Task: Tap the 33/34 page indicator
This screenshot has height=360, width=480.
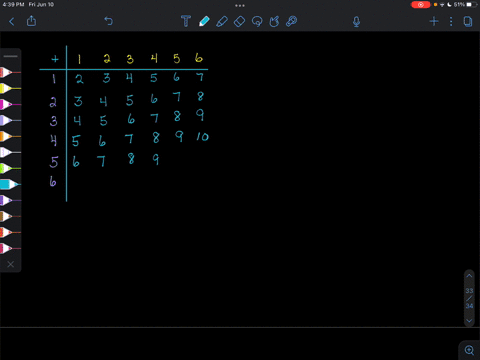Action: [x=469, y=298]
